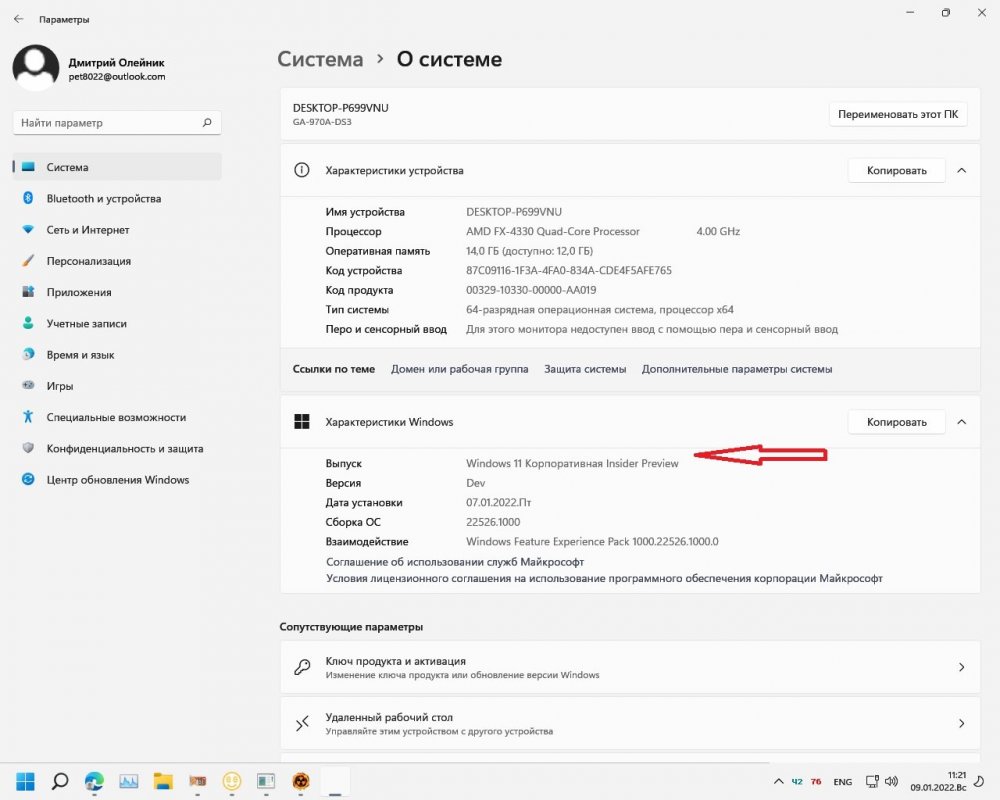This screenshot has height=800, width=1000.
Task: Open Условия лицензионного соглашения link
Action: pyautogui.click(x=604, y=579)
